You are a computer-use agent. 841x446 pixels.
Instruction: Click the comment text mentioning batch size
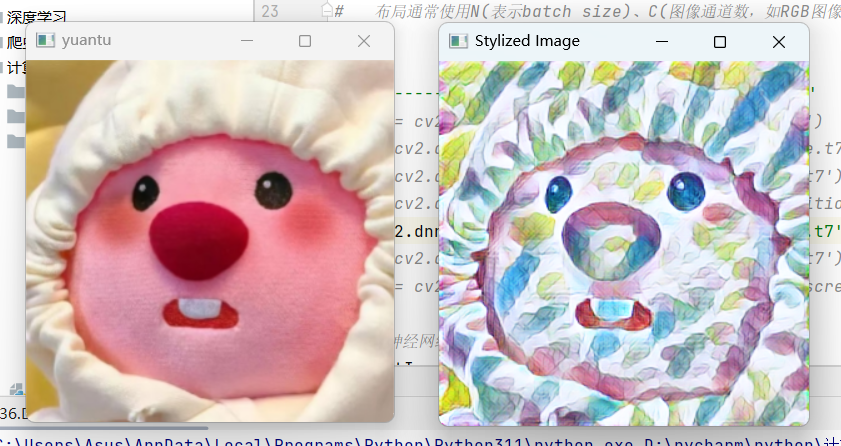click(606, 11)
